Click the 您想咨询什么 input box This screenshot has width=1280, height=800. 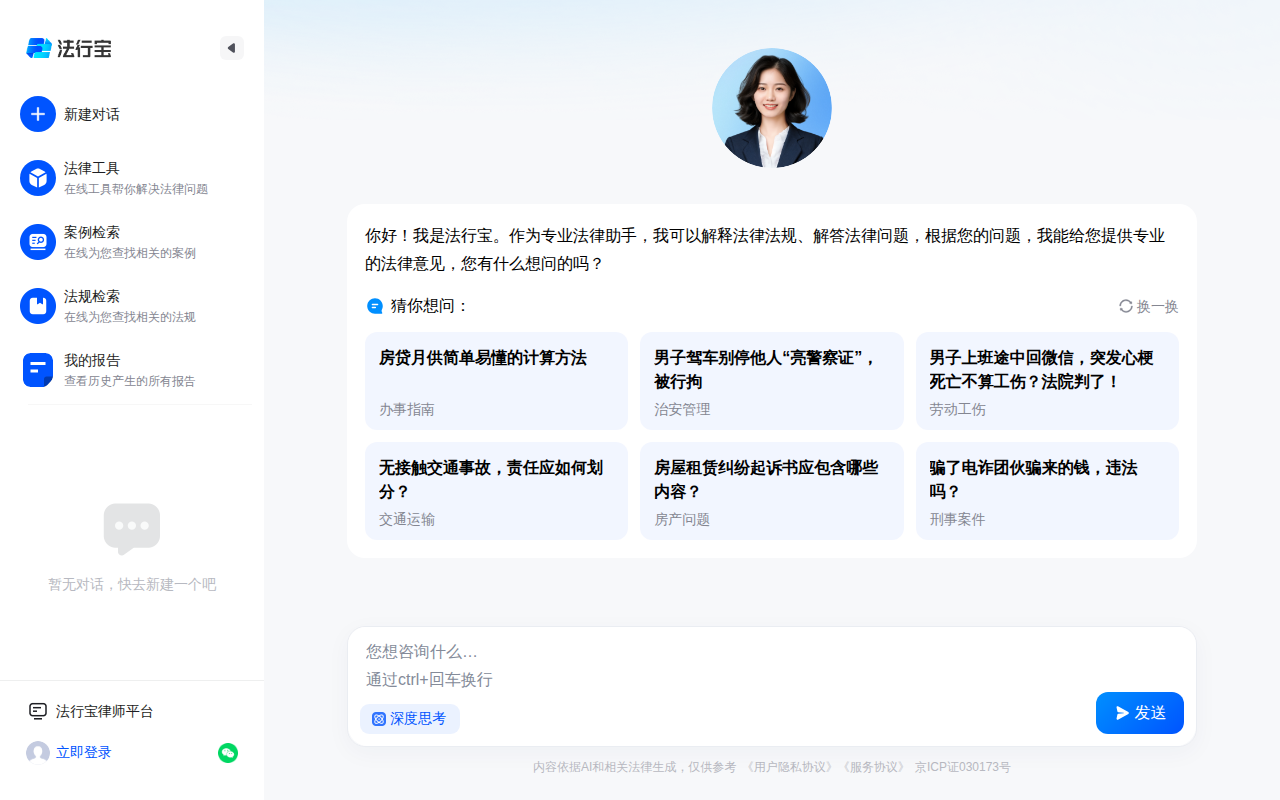(772, 665)
